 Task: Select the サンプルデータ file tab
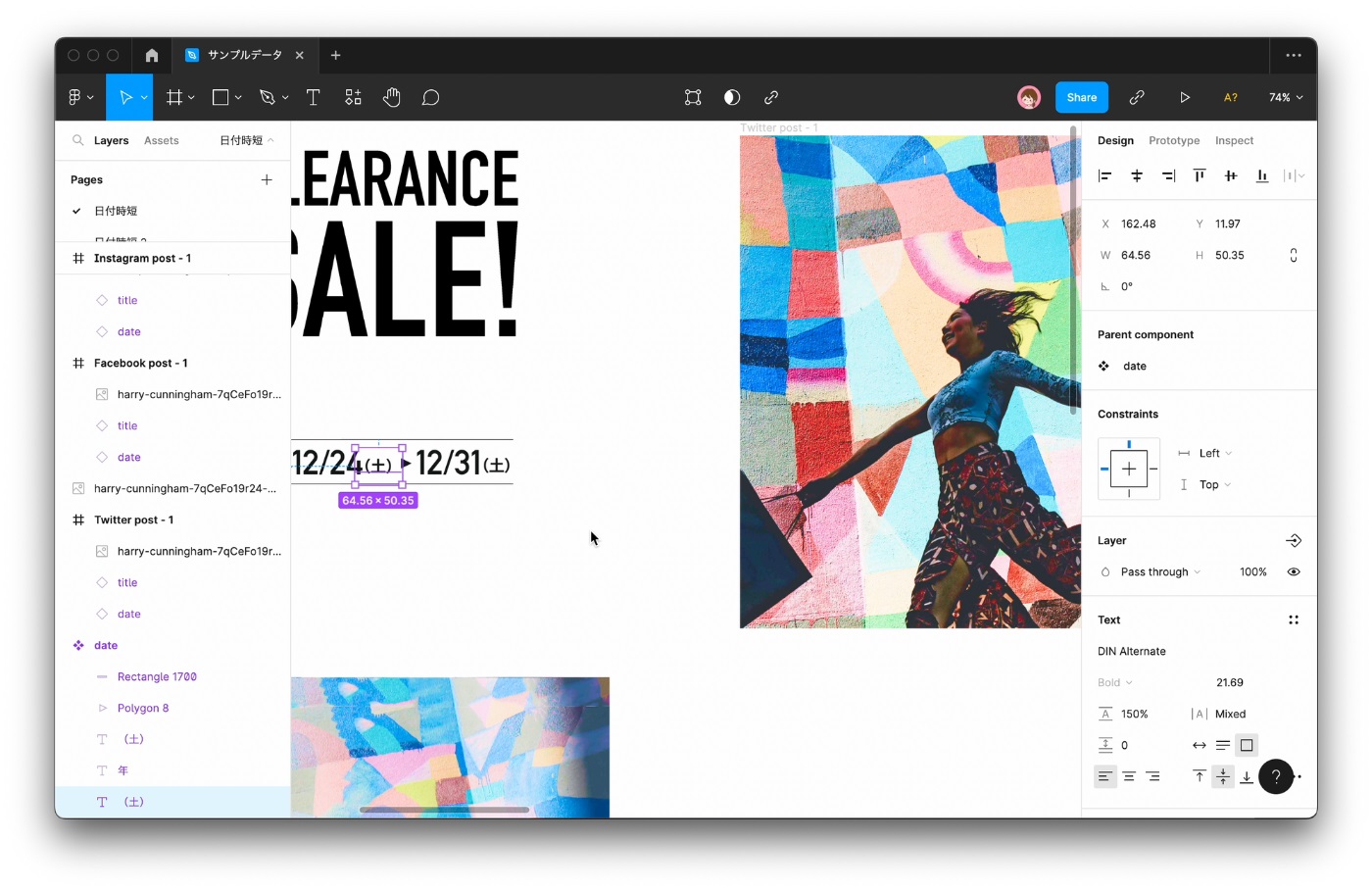coord(245,55)
